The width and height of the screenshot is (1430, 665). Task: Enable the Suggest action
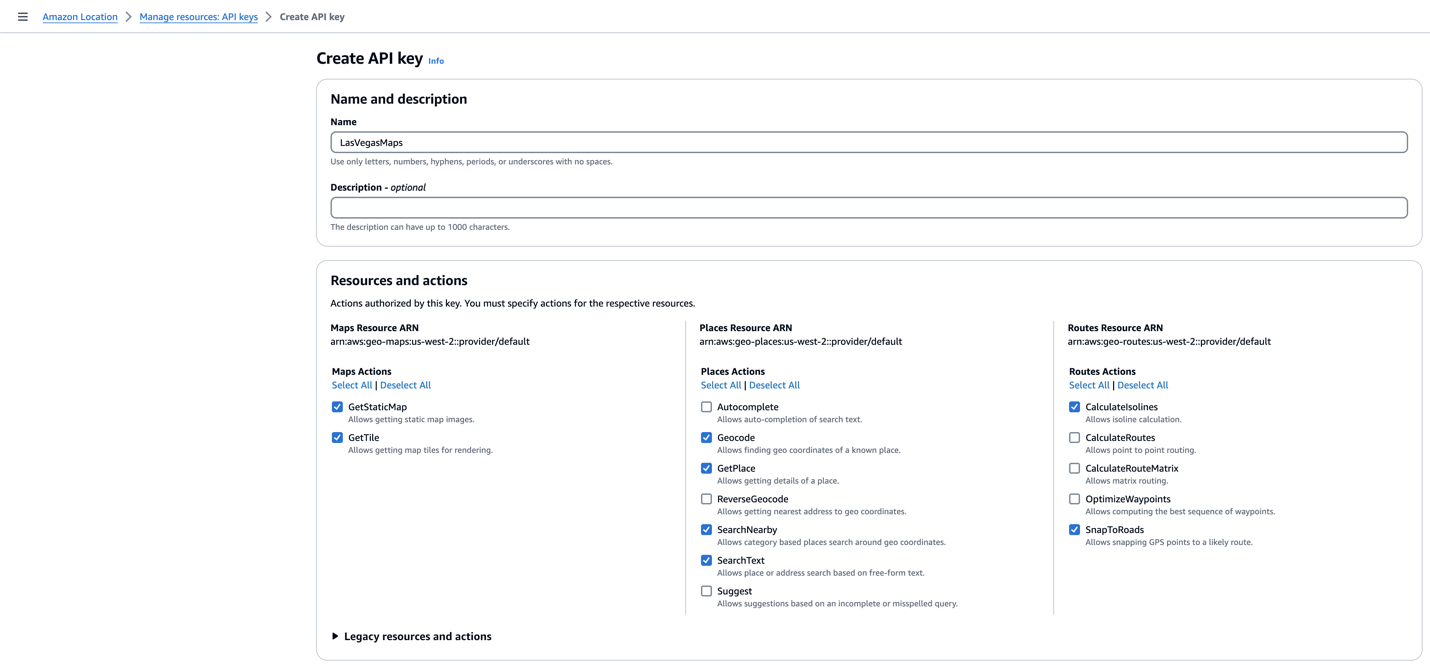[x=706, y=590]
